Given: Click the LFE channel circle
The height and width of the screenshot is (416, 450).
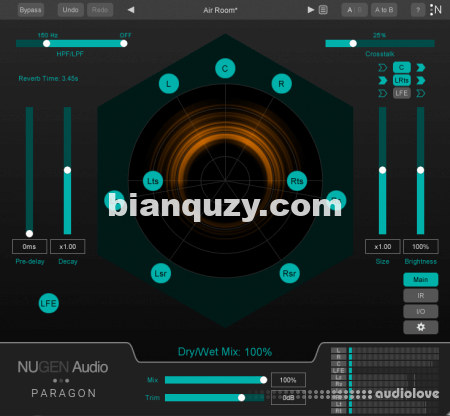Looking at the screenshot, I should (x=49, y=303).
